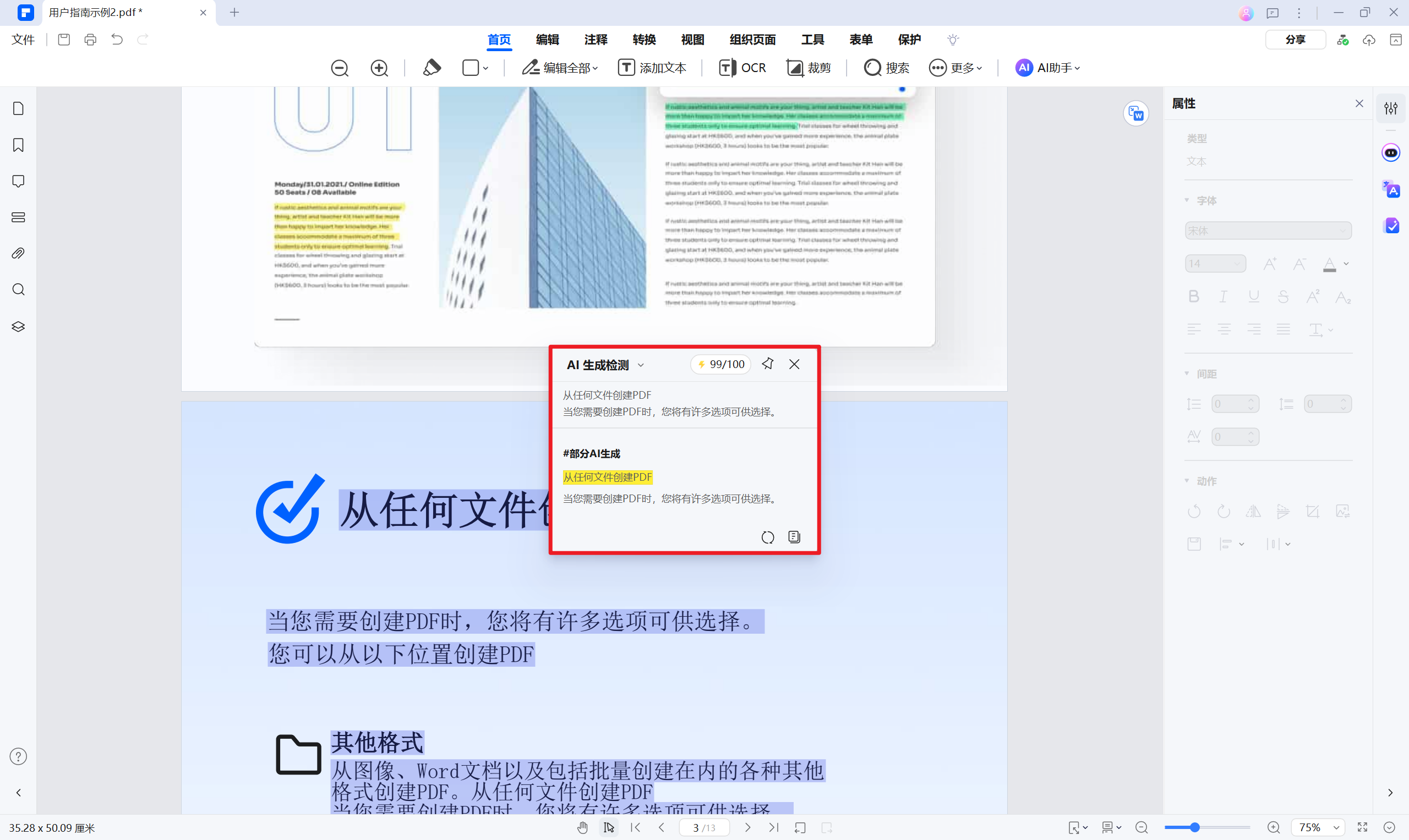Expand the AI 生成检测 mode dropdown

point(641,365)
